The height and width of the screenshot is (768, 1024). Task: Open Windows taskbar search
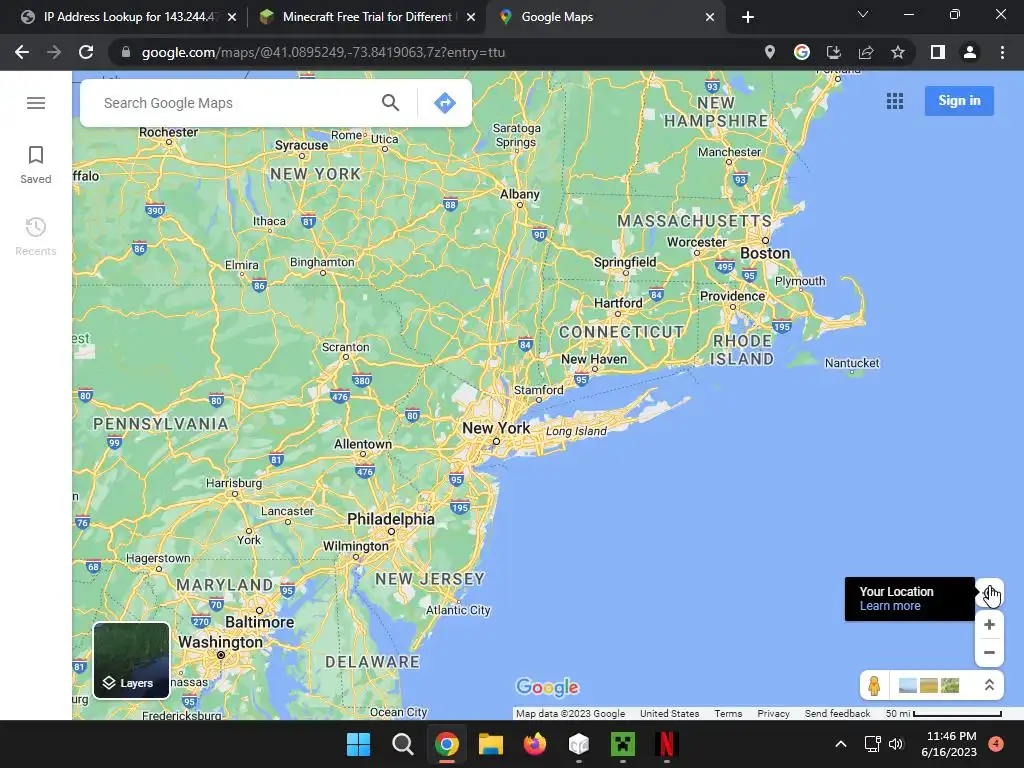click(402, 744)
